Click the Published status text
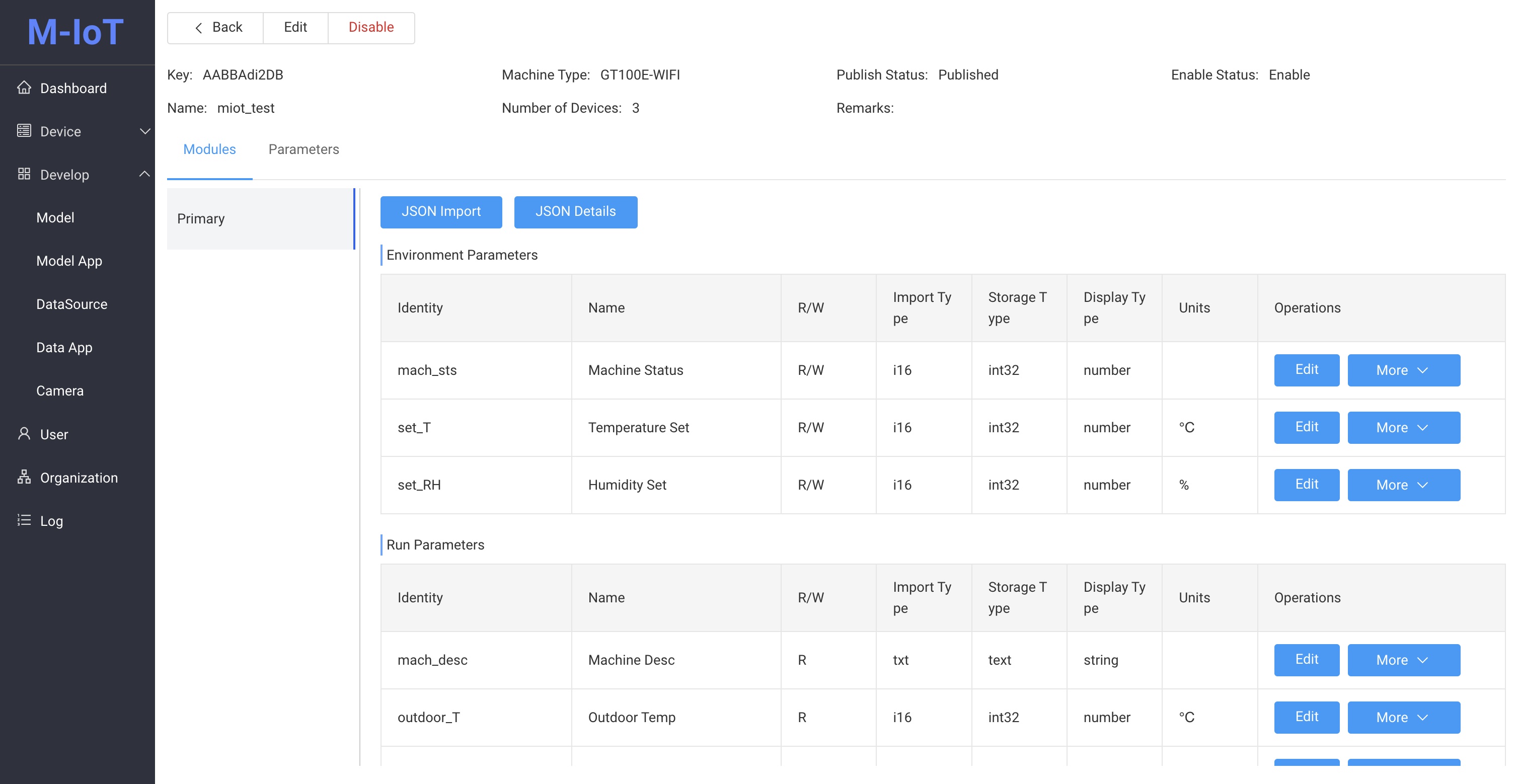1518x784 pixels. coord(968,75)
